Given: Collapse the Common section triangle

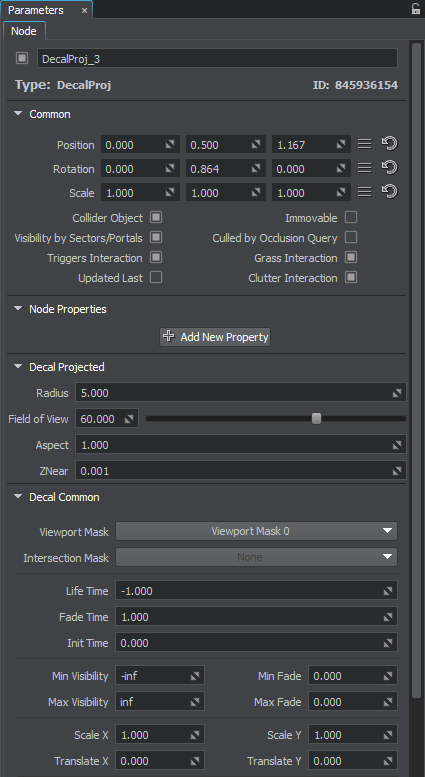Looking at the screenshot, I should pyautogui.click(x=18, y=113).
